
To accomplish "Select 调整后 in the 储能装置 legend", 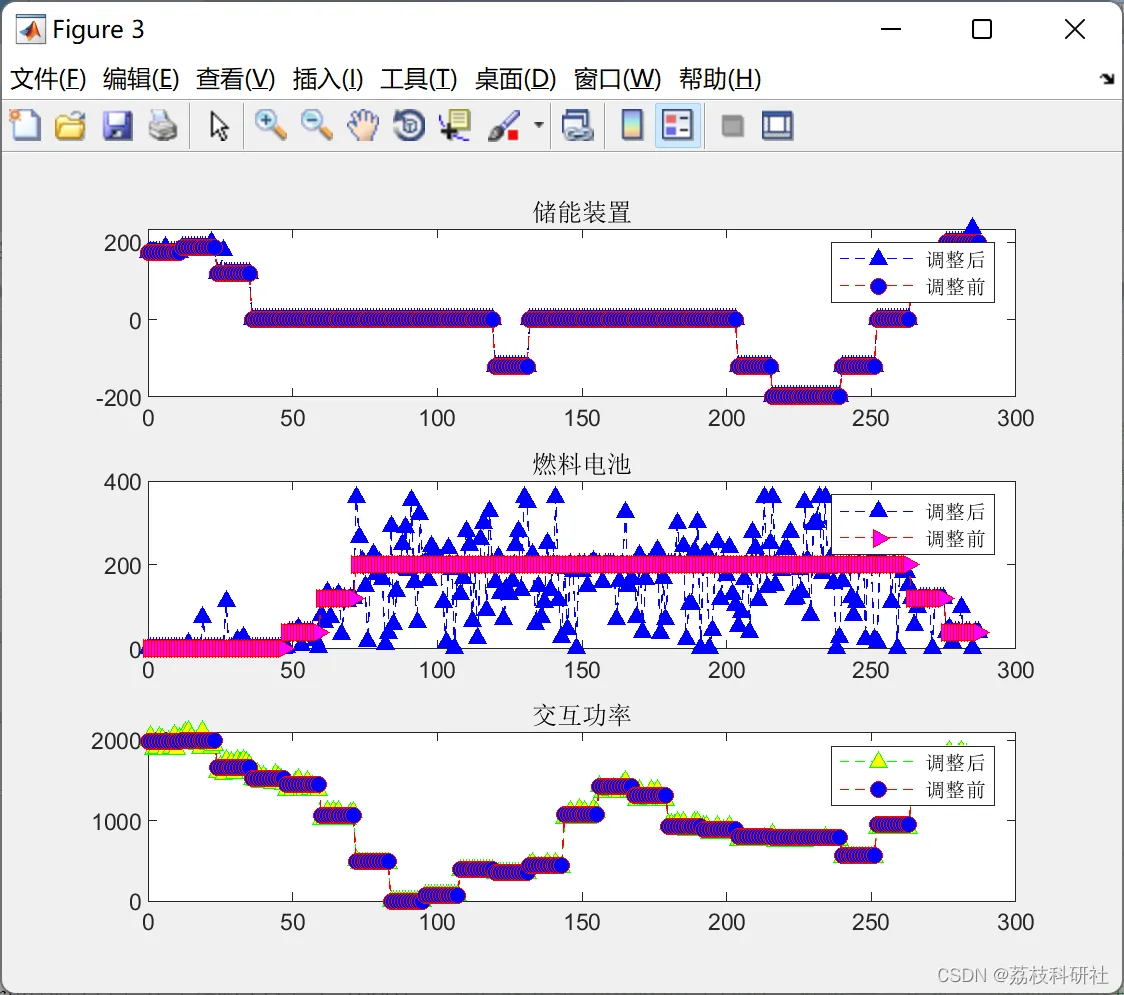I will 955,259.
